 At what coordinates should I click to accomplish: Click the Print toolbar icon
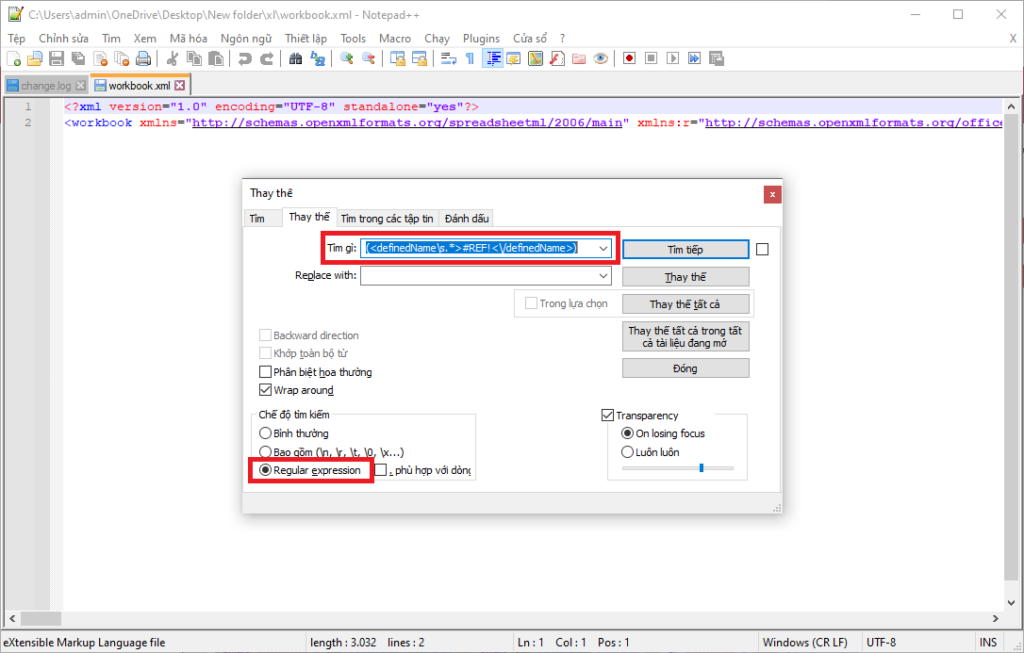point(143,58)
